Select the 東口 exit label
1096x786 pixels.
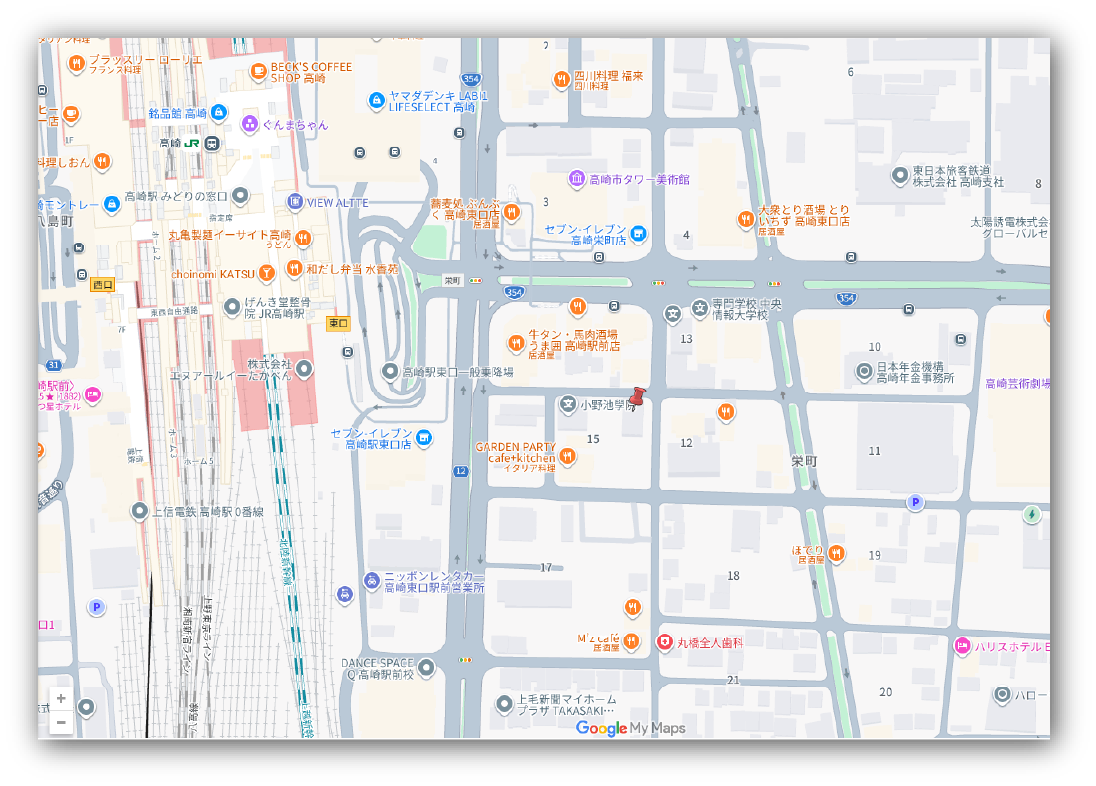pyautogui.click(x=338, y=322)
